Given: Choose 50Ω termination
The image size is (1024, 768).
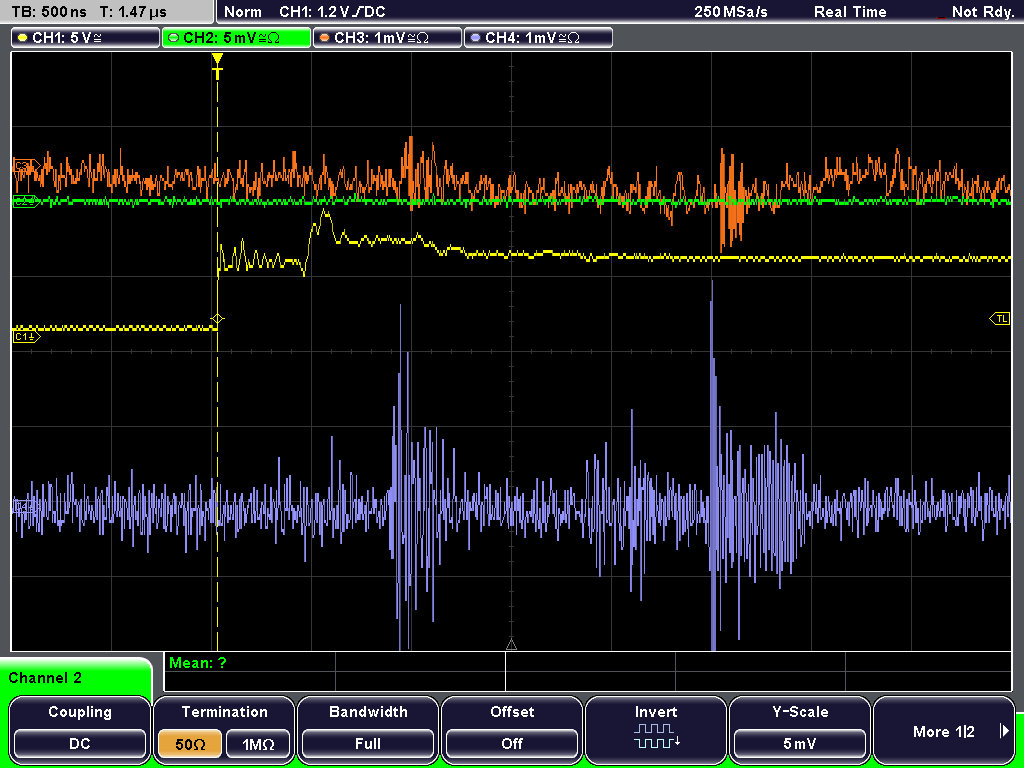Looking at the screenshot, I should click(190, 744).
